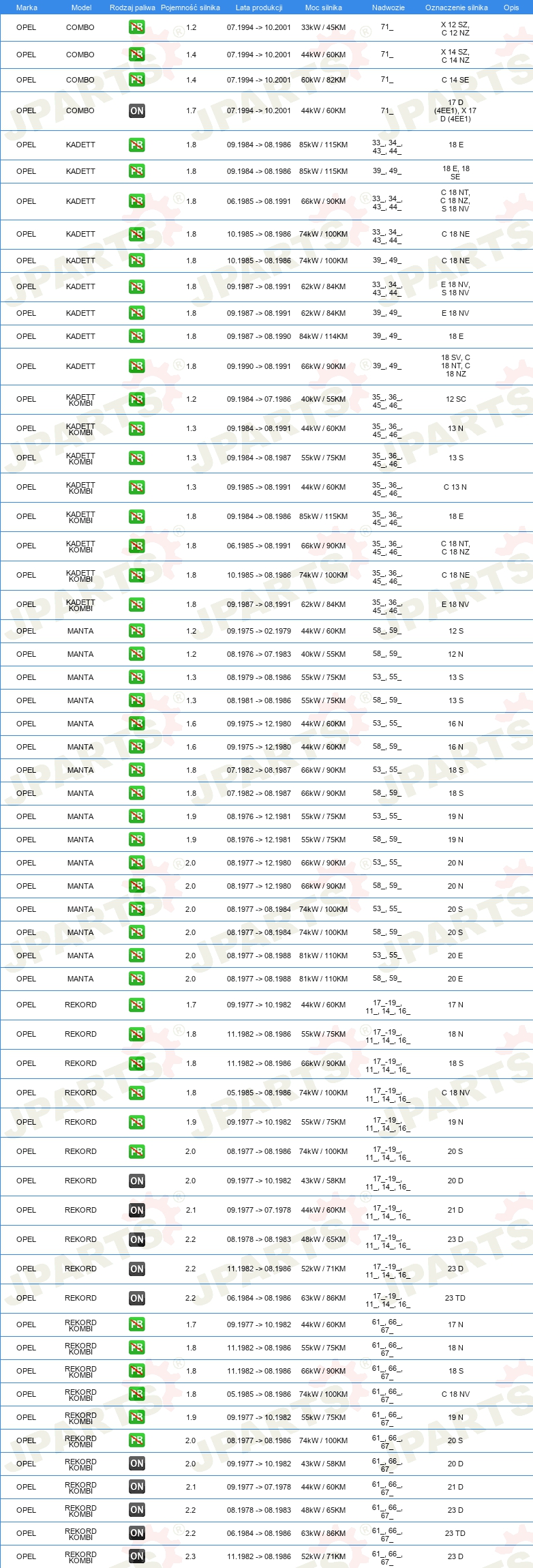Select the years '09.1984 -> 07.1986'

tap(259, 399)
